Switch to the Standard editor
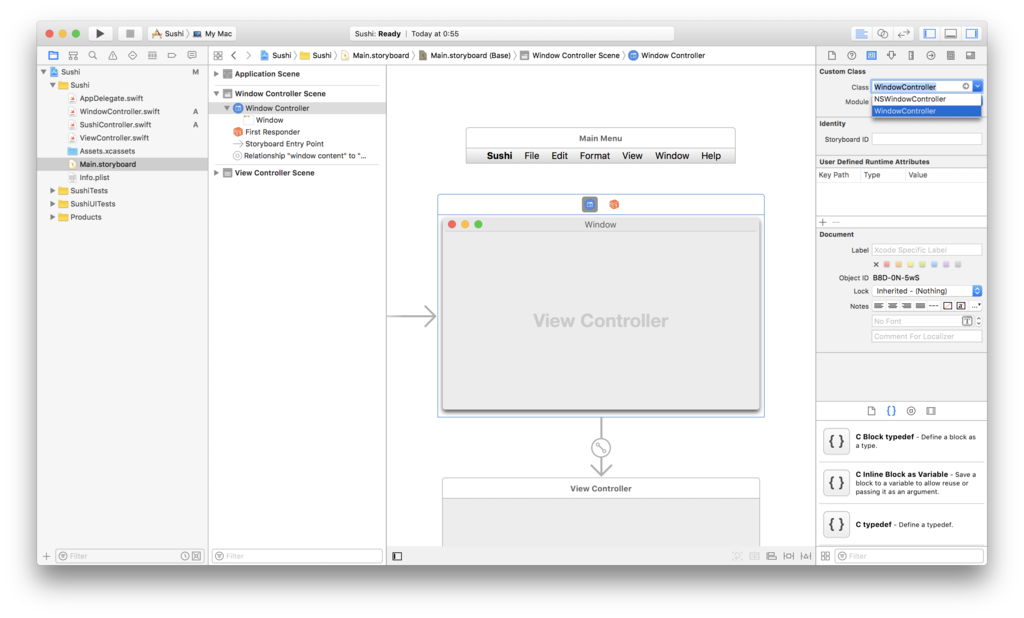This screenshot has height=618, width=1024. coord(862,33)
